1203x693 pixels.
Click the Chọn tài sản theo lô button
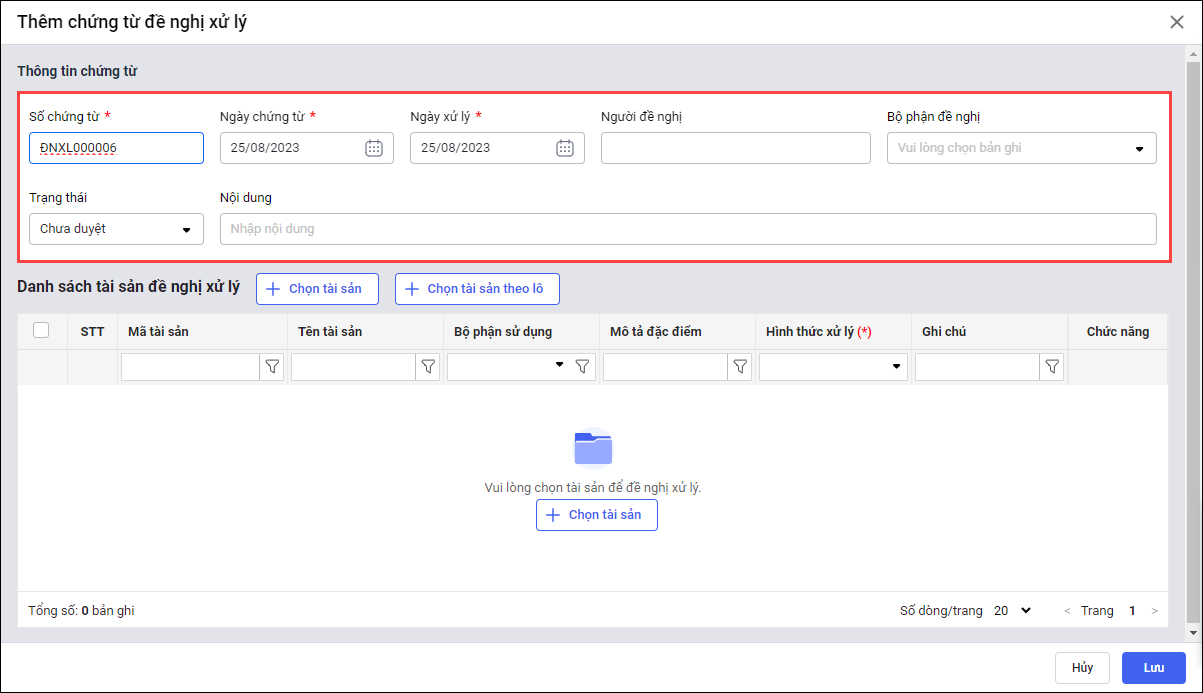pos(477,289)
